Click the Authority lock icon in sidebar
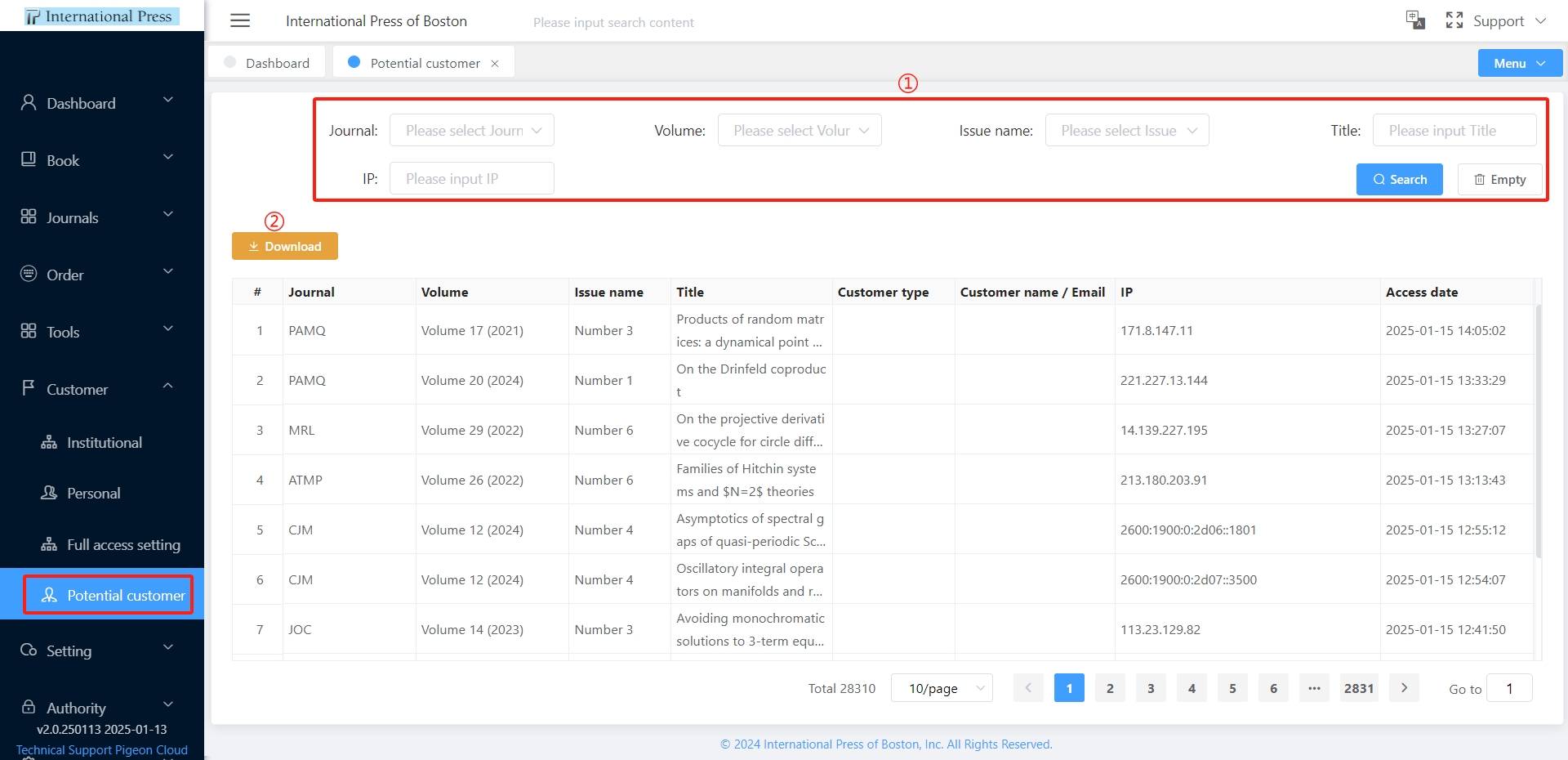 coord(29,707)
